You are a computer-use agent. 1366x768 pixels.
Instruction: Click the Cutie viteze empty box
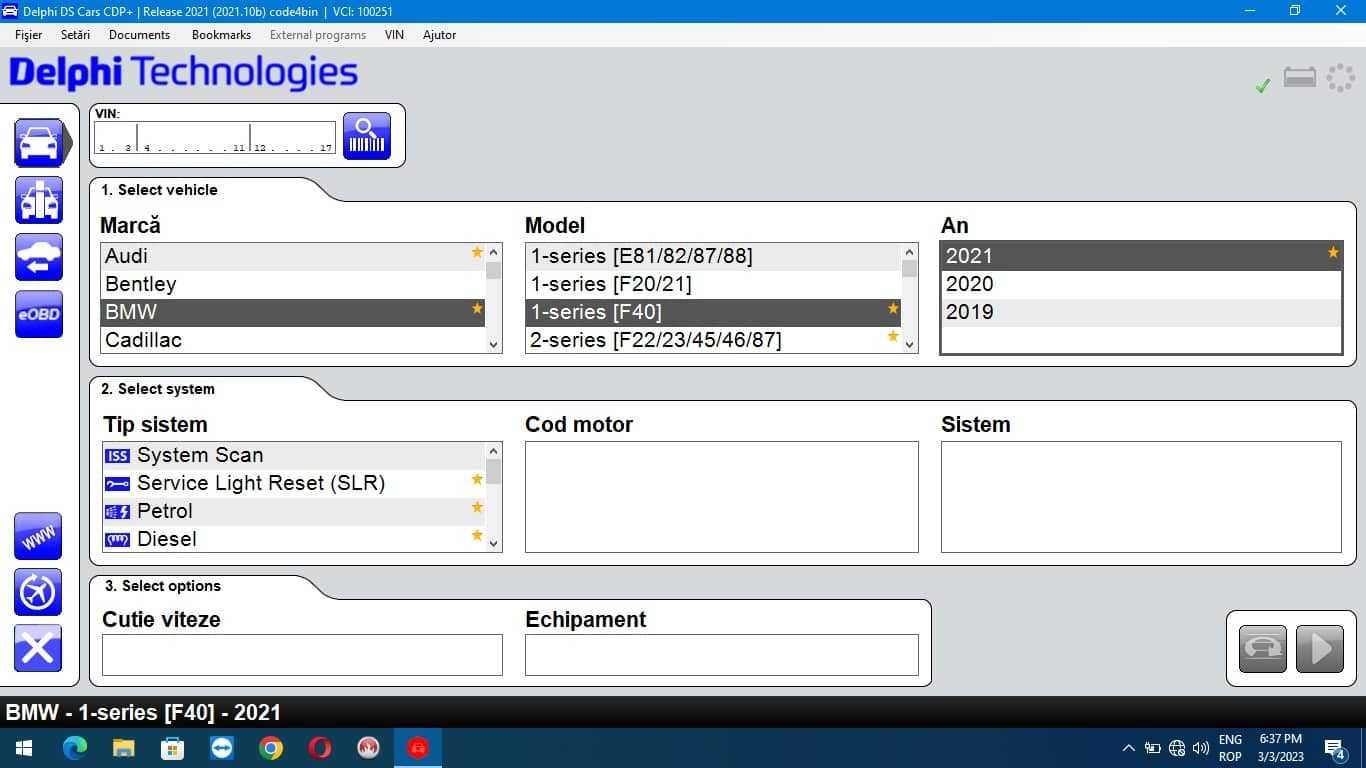pyautogui.click(x=302, y=655)
